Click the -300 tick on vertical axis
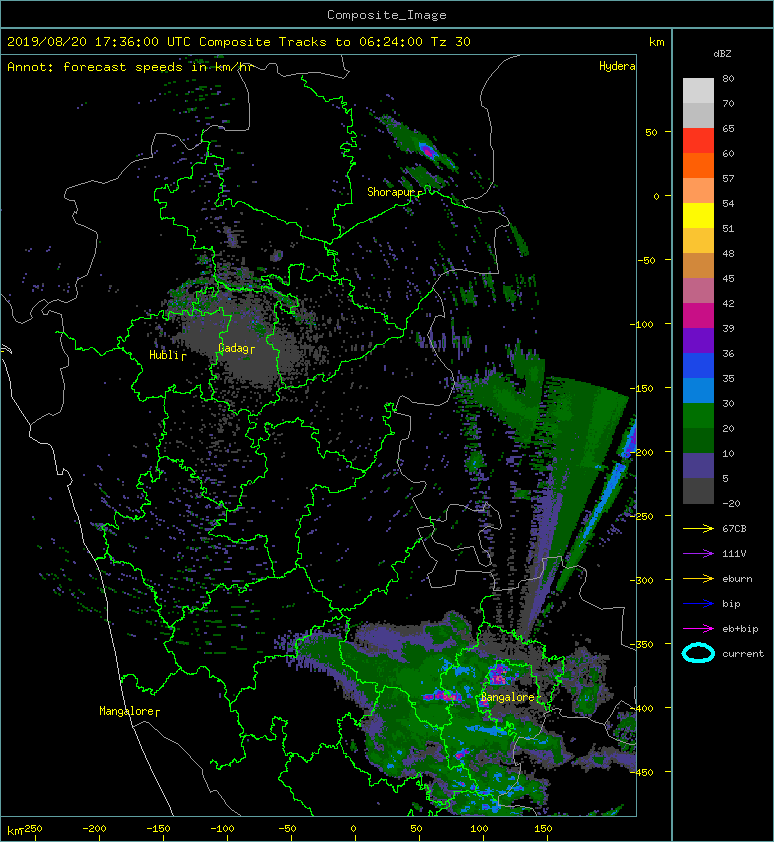Viewport: 774px width, 842px height. click(642, 580)
